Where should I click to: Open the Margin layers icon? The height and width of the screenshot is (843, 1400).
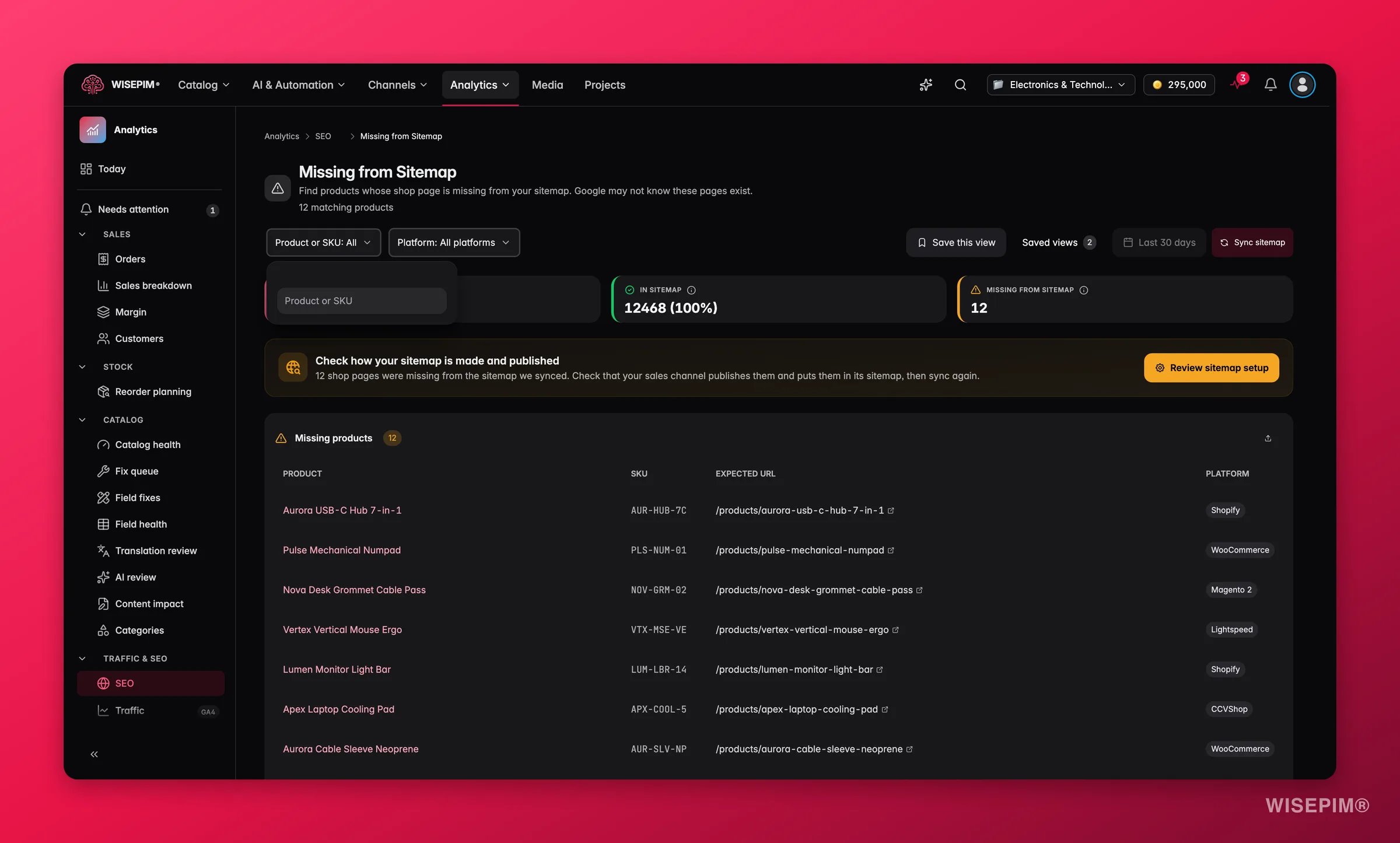(103, 312)
